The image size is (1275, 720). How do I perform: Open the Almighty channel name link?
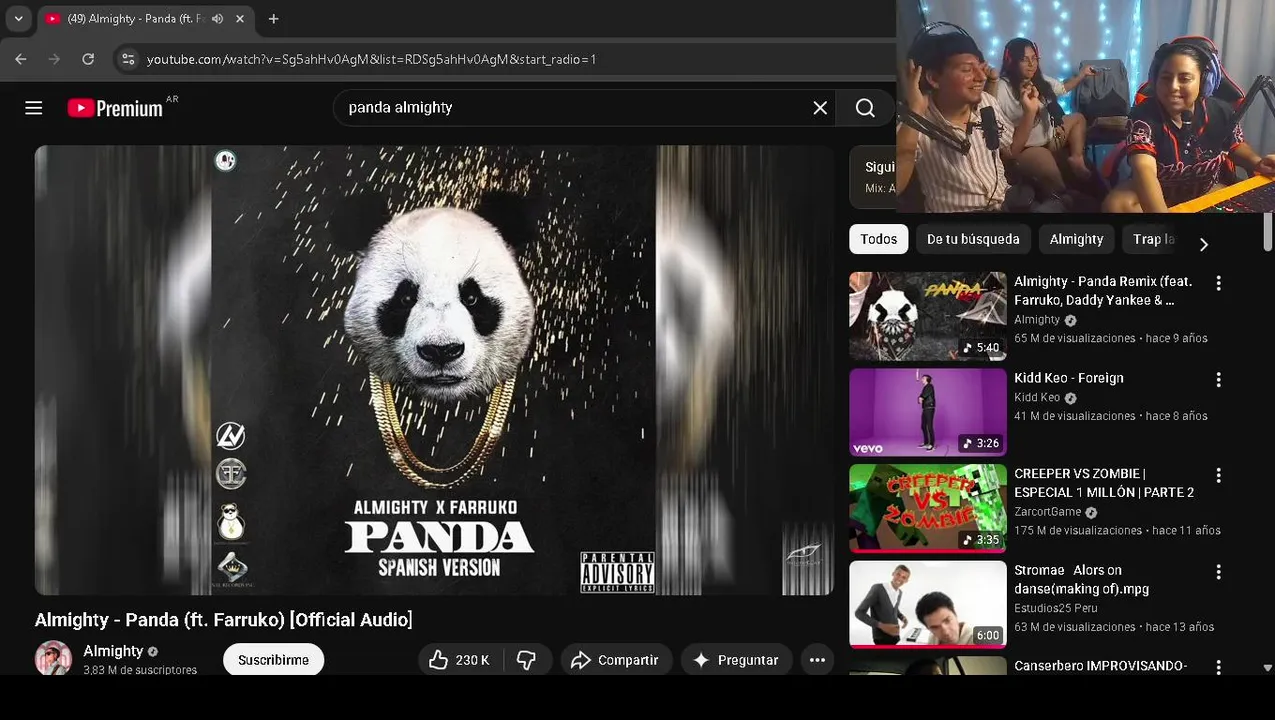(x=113, y=651)
